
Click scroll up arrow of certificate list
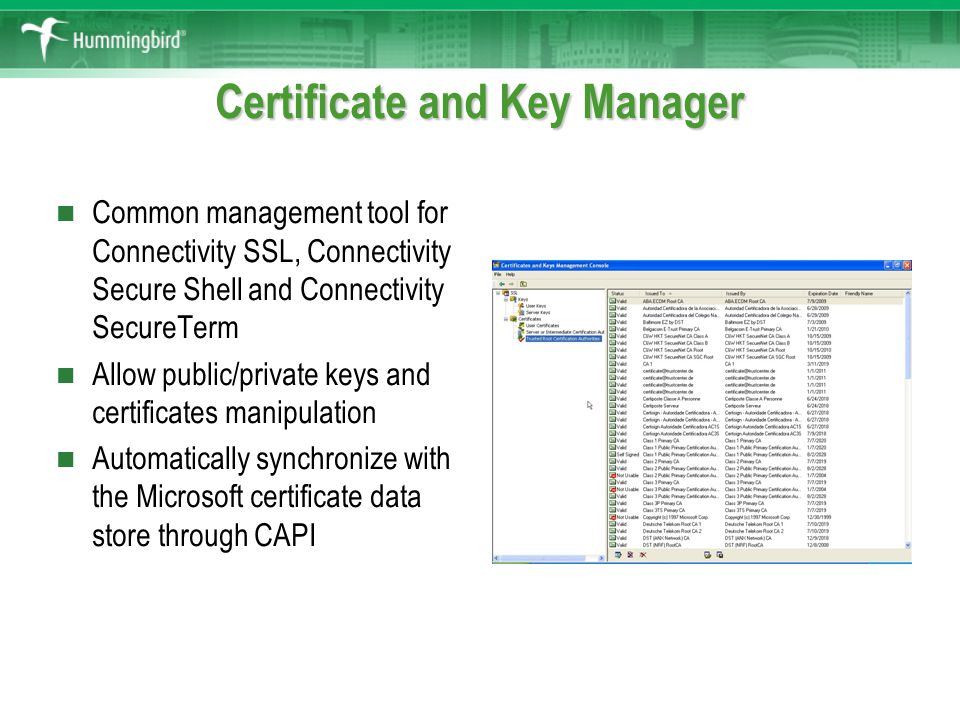[x=908, y=294]
